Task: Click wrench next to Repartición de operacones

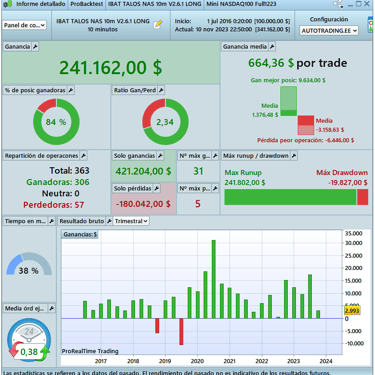Action: click(83, 156)
